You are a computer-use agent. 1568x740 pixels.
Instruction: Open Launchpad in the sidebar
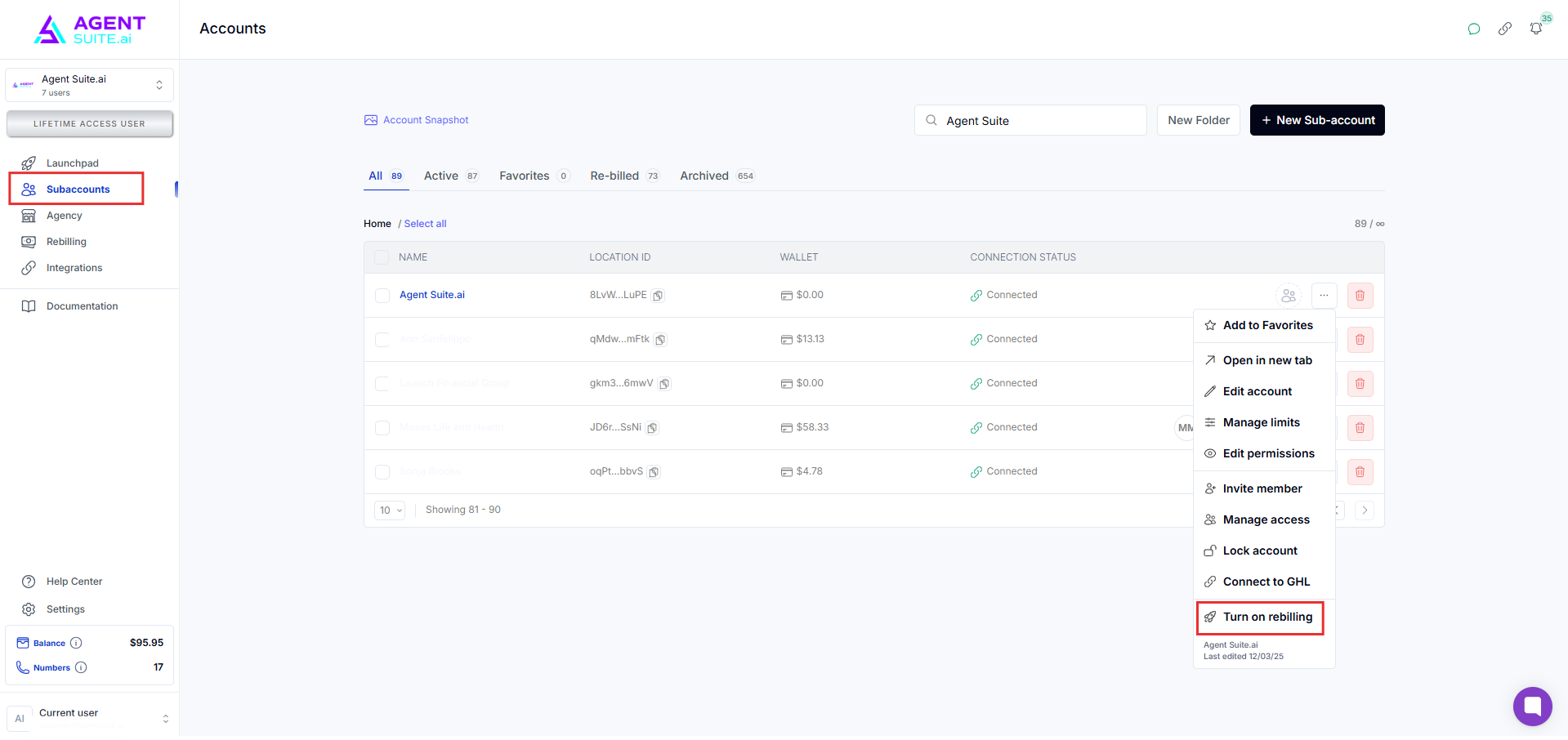click(73, 163)
